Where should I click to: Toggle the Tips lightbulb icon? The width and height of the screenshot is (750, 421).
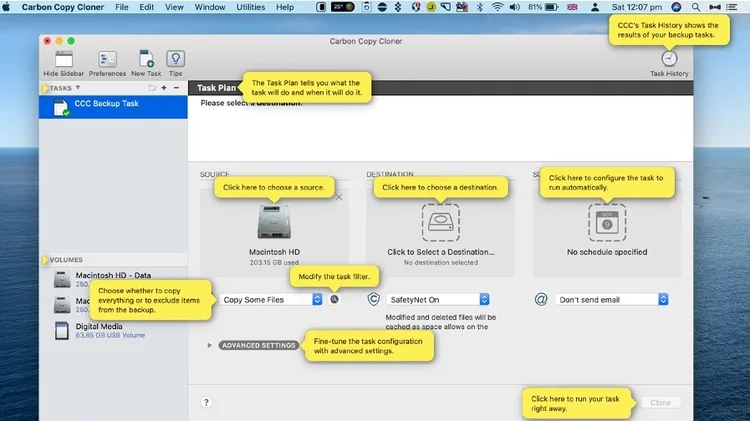point(176,59)
